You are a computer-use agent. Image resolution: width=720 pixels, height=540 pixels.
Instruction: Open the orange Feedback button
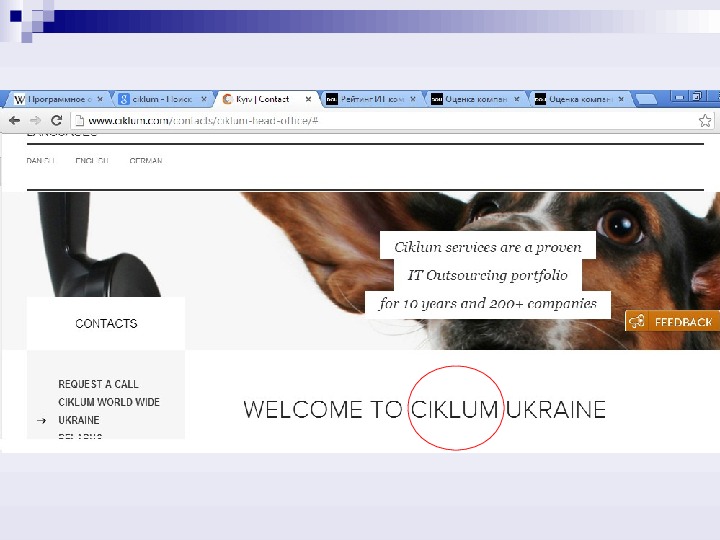point(672,321)
